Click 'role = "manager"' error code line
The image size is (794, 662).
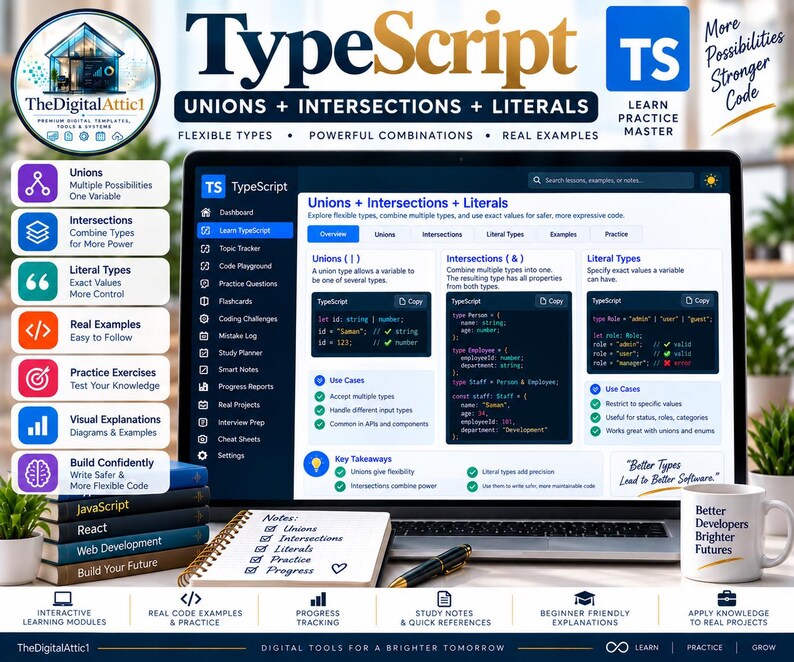coord(642,363)
